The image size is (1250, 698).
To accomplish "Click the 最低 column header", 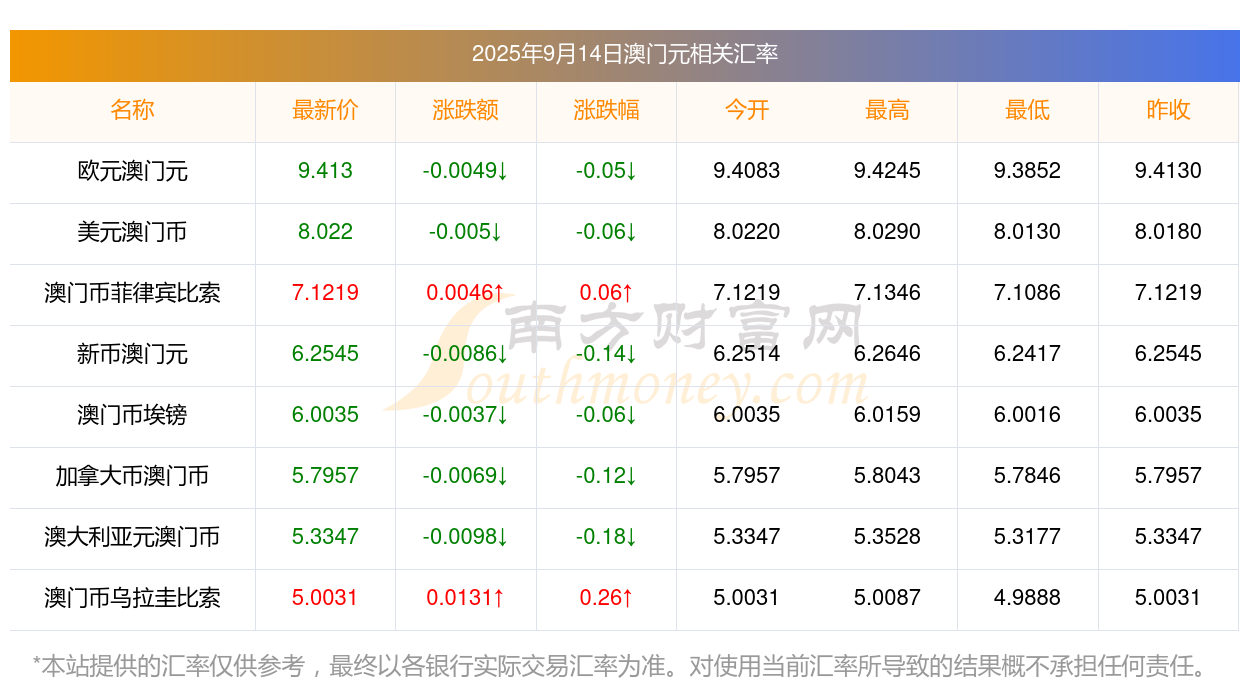I will tap(1027, 110).
